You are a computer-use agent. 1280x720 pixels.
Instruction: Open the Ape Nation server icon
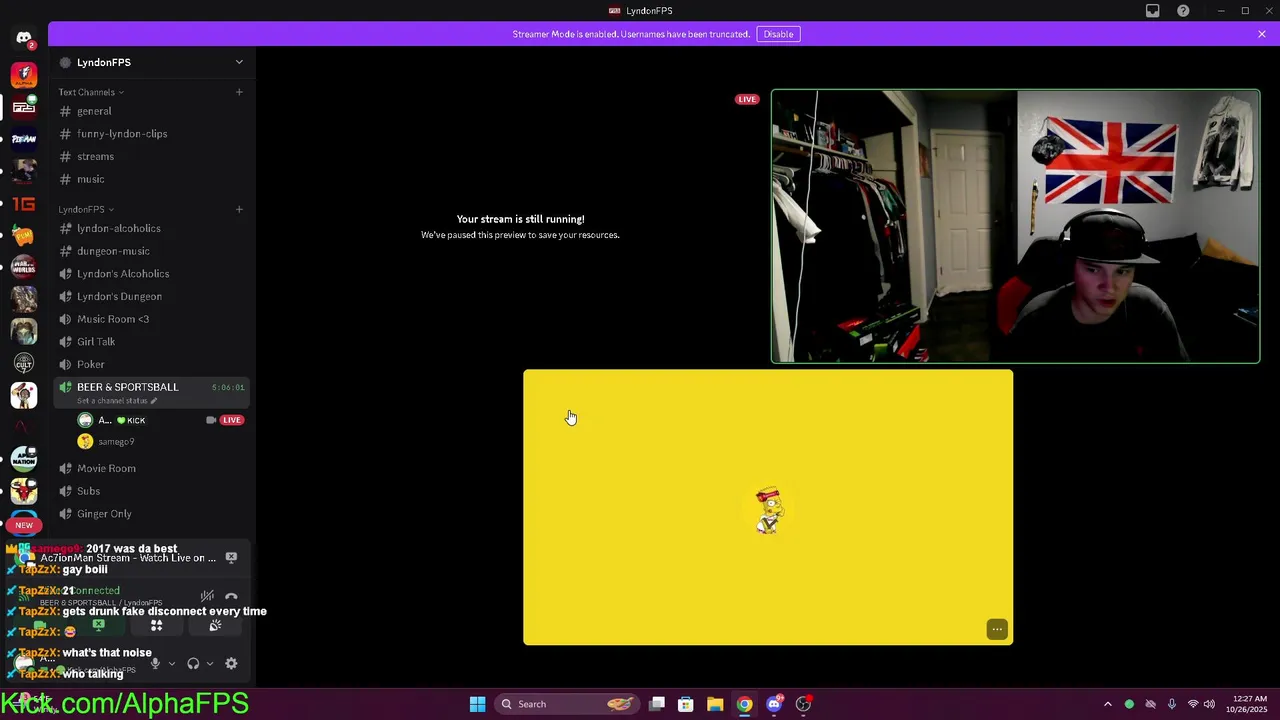24,459
